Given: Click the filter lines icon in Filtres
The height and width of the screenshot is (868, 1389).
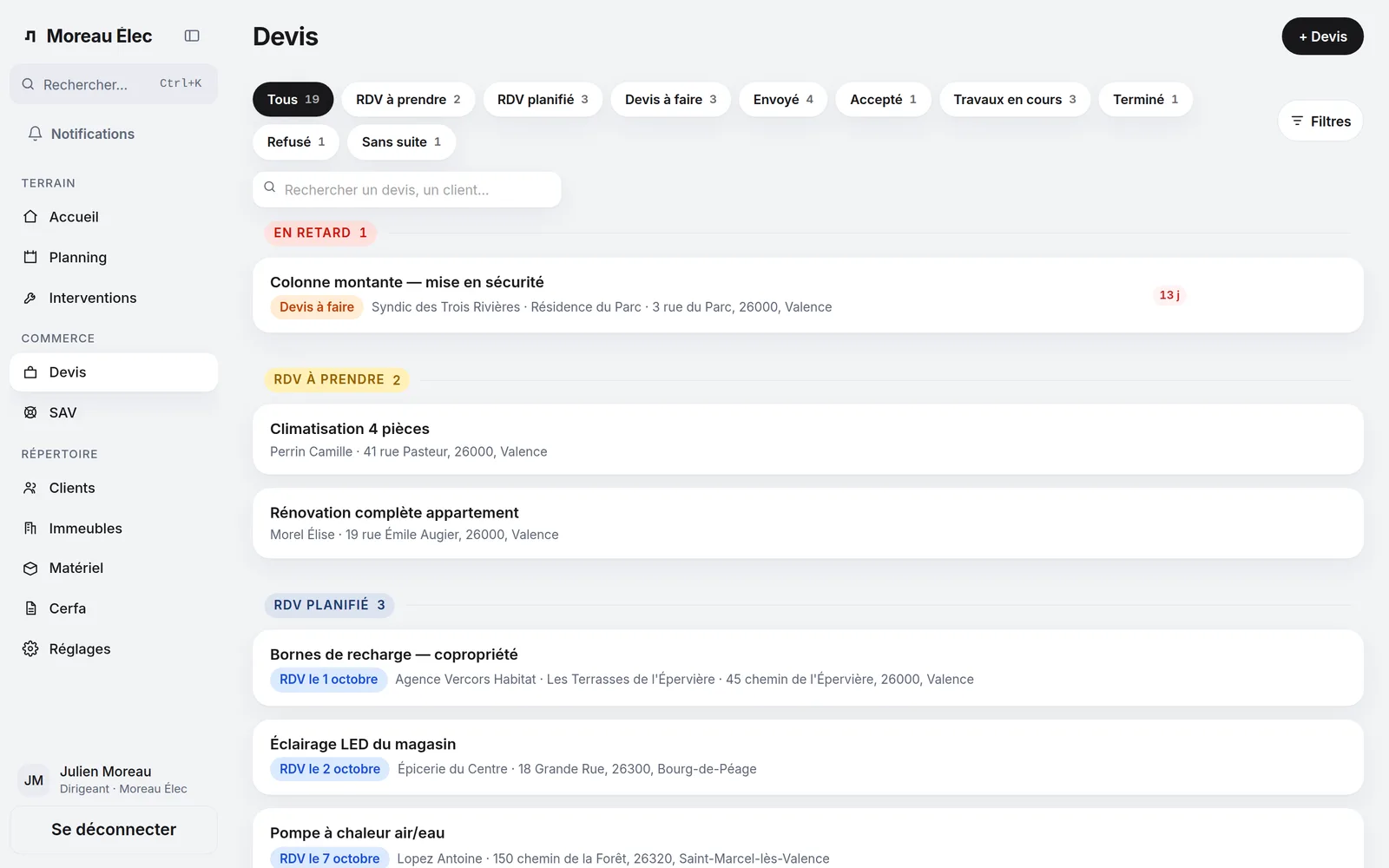Looking at the screenshot, I should click(x=1297, y=121).
